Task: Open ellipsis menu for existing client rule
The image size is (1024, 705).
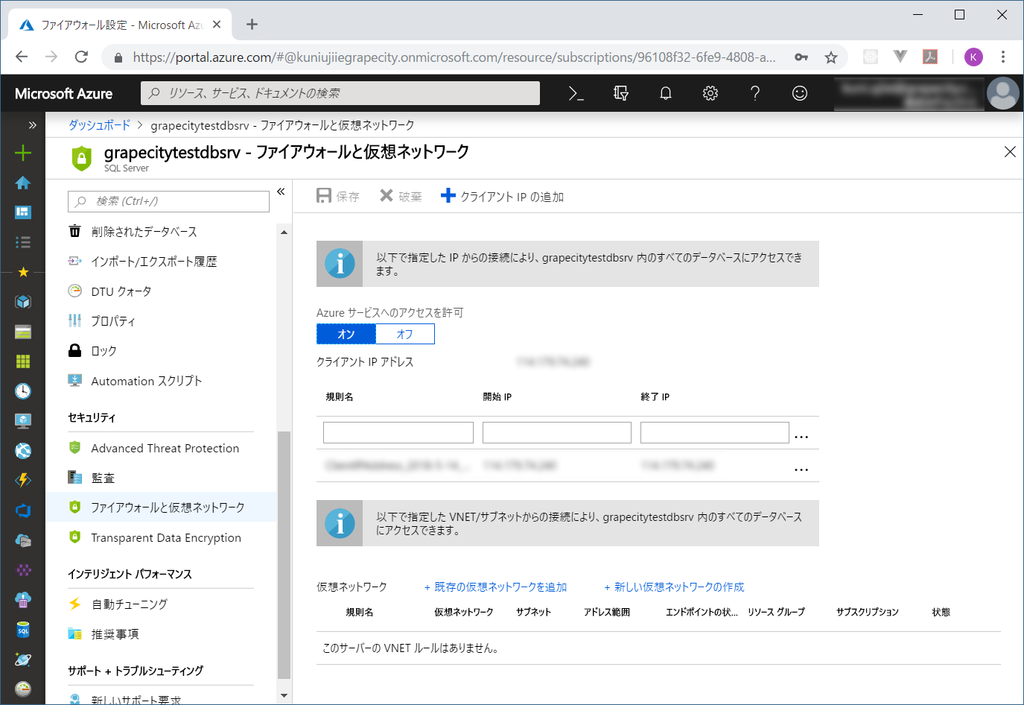Action: [801, 469]
